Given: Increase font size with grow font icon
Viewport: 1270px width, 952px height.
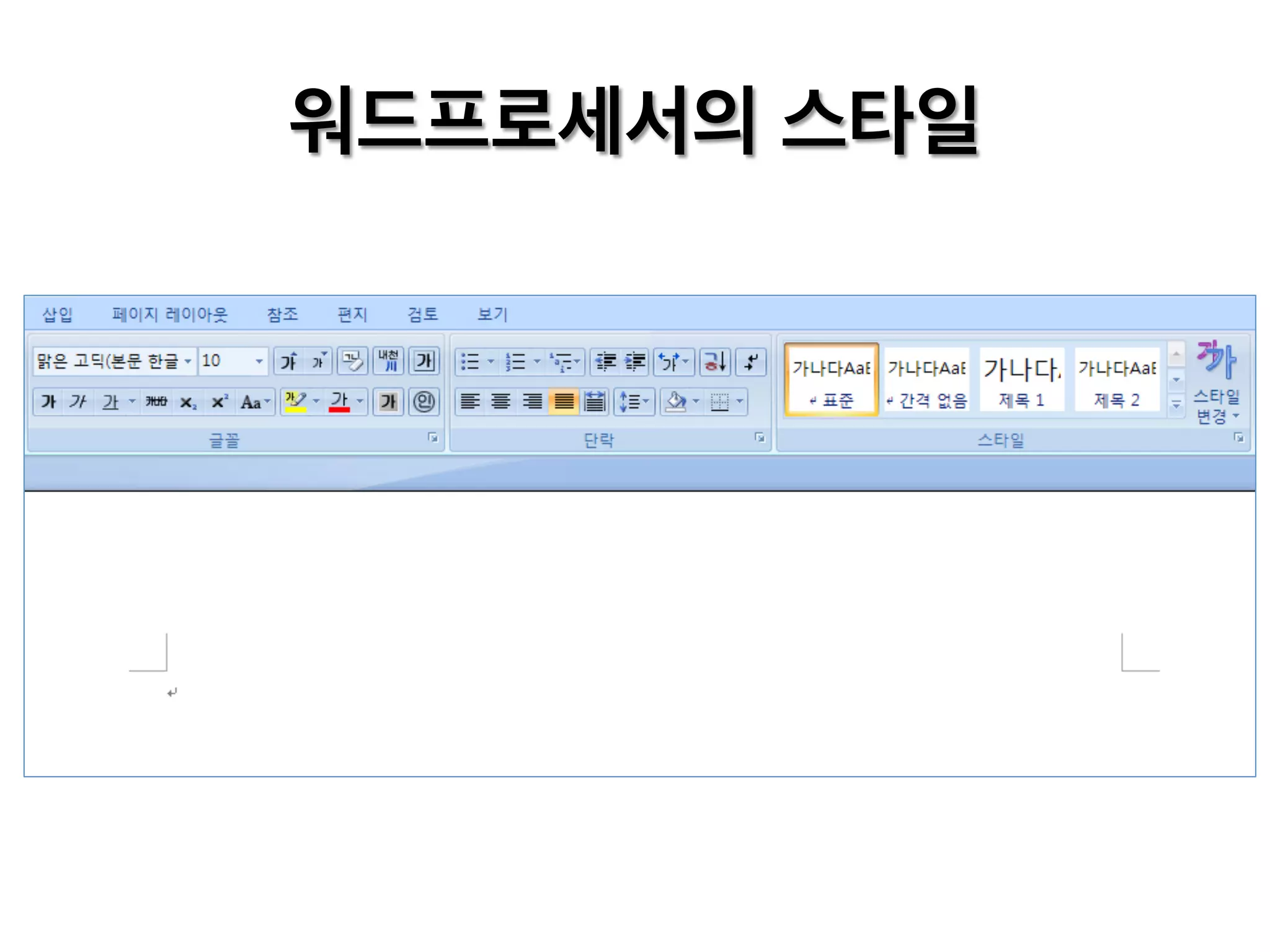Looking at the screenshot, I should pos(288,361).
